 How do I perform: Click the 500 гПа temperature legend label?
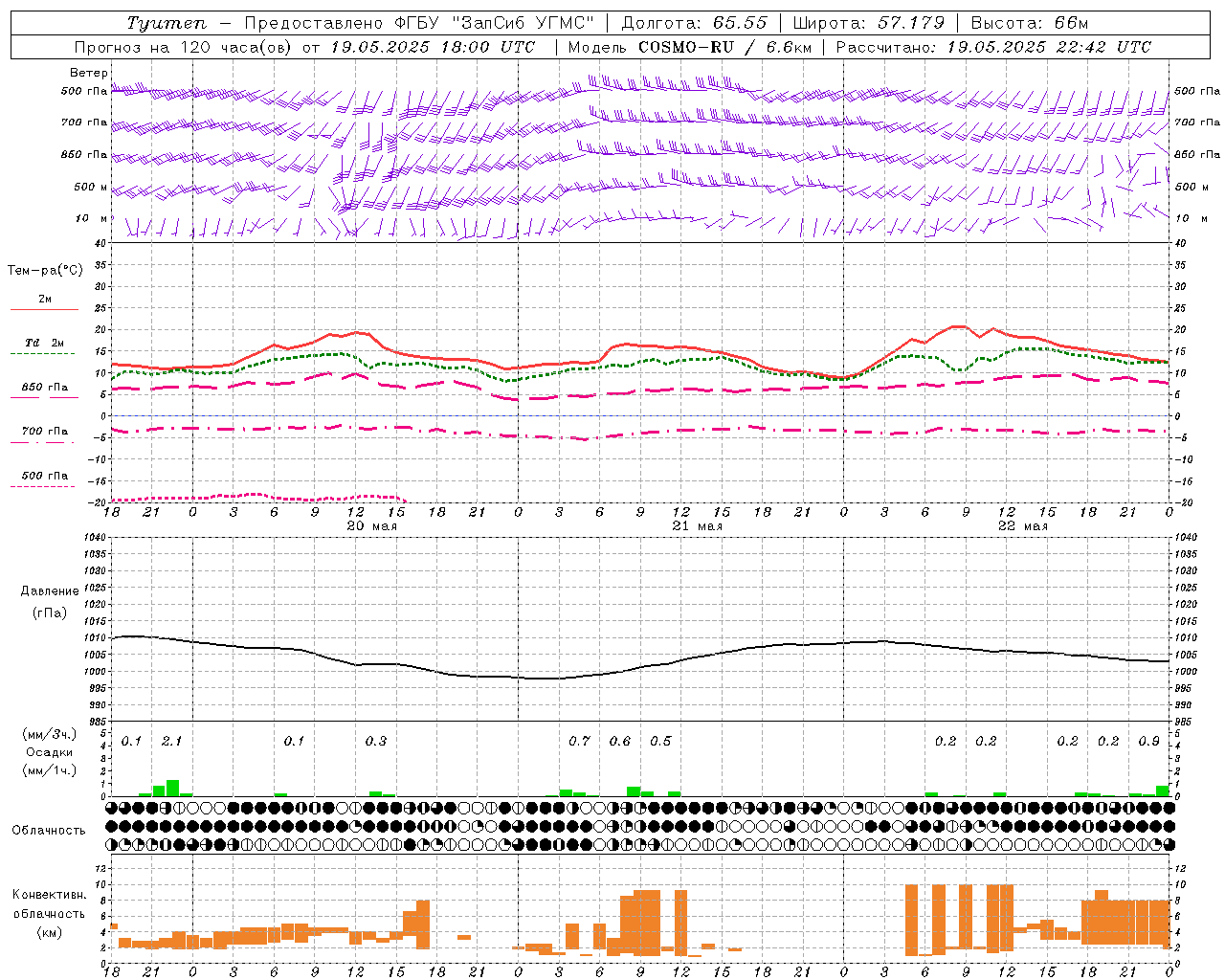[45, 476]
